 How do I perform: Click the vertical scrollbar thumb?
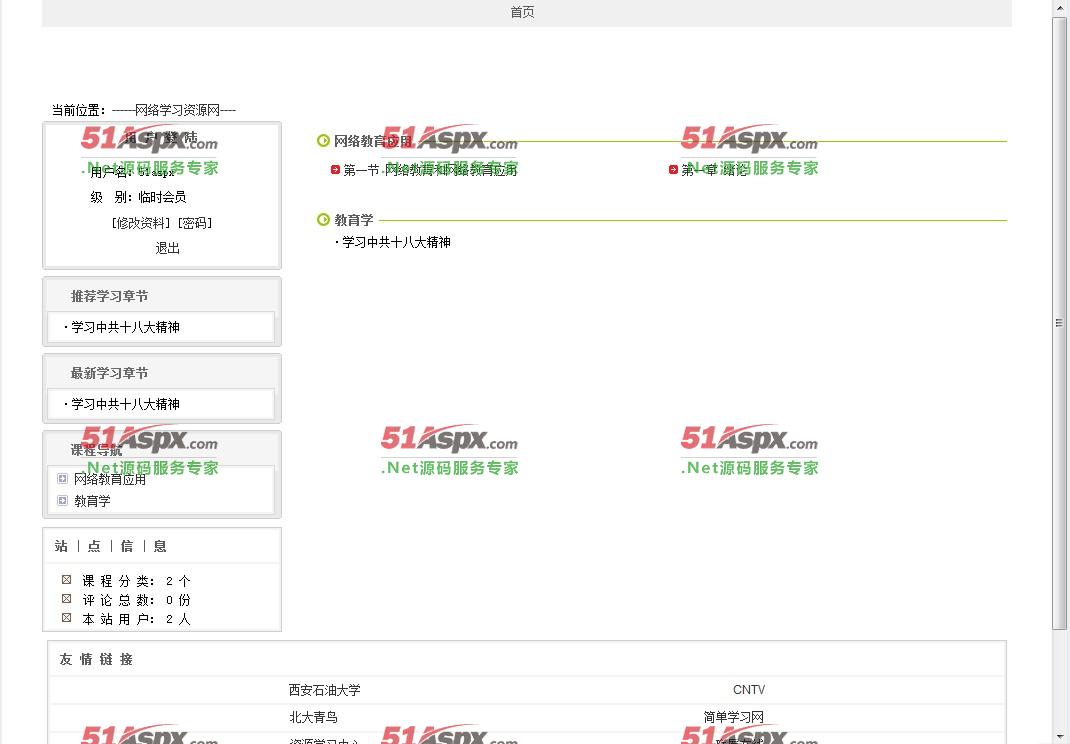click(1059, 323)
